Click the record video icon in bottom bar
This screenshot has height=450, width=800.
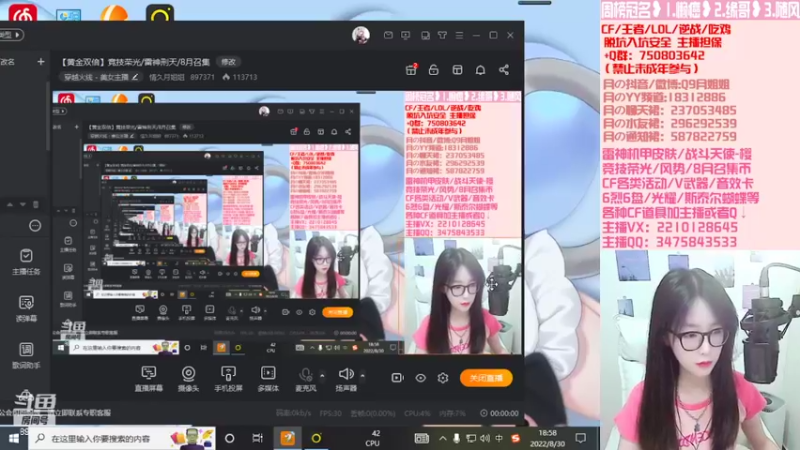(x=397, y=378)
